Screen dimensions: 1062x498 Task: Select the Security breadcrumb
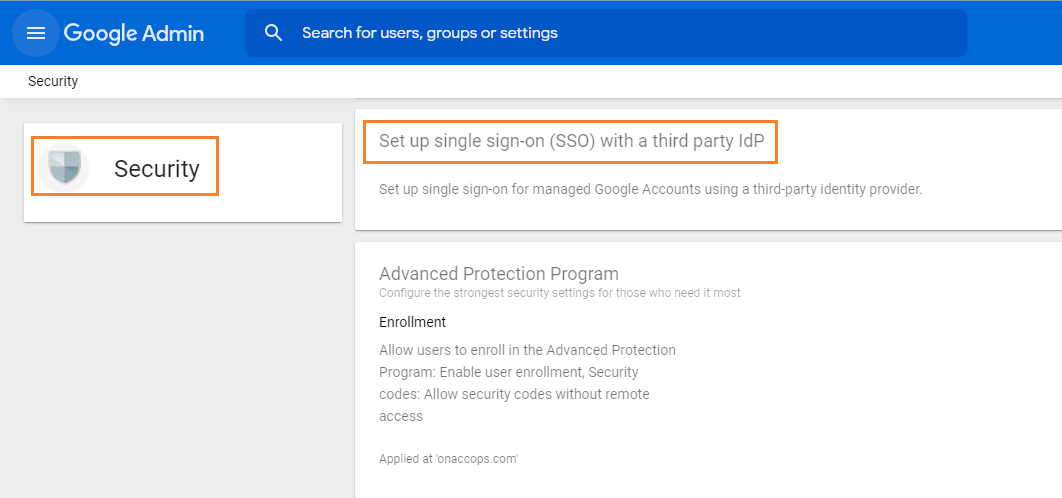click(x=53, y=82)
